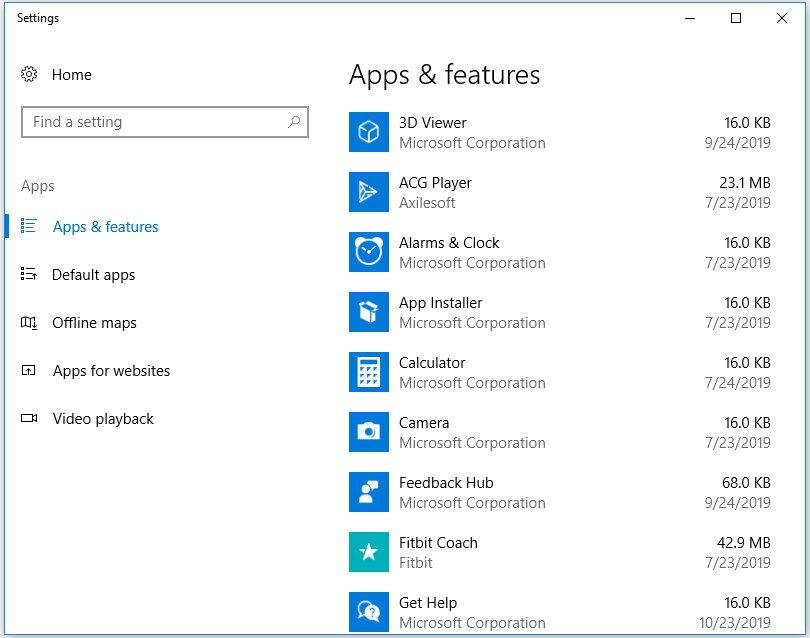Go to Settings Home
The height and width of the screenshot is (638, 810).
coord(71,75)
